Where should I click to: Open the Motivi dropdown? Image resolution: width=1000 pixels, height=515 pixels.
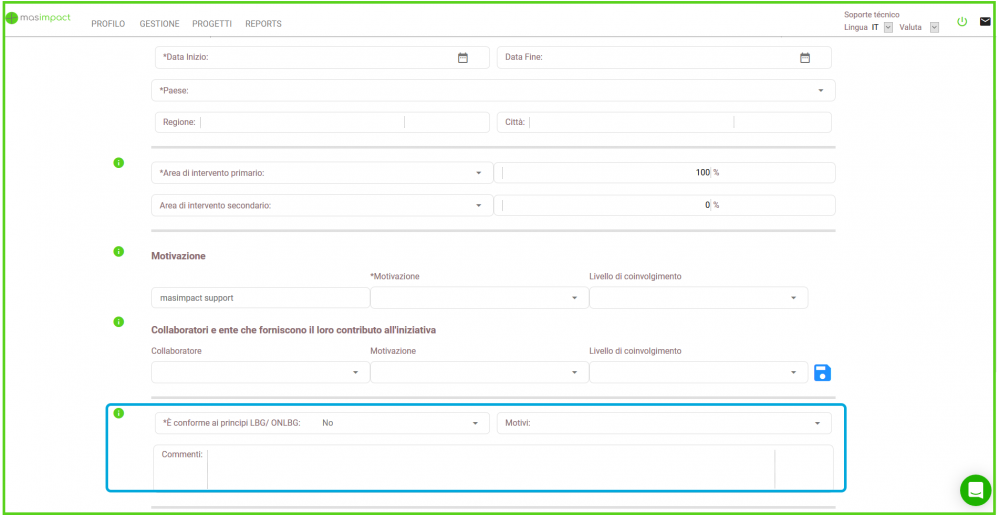click(817, 423)
